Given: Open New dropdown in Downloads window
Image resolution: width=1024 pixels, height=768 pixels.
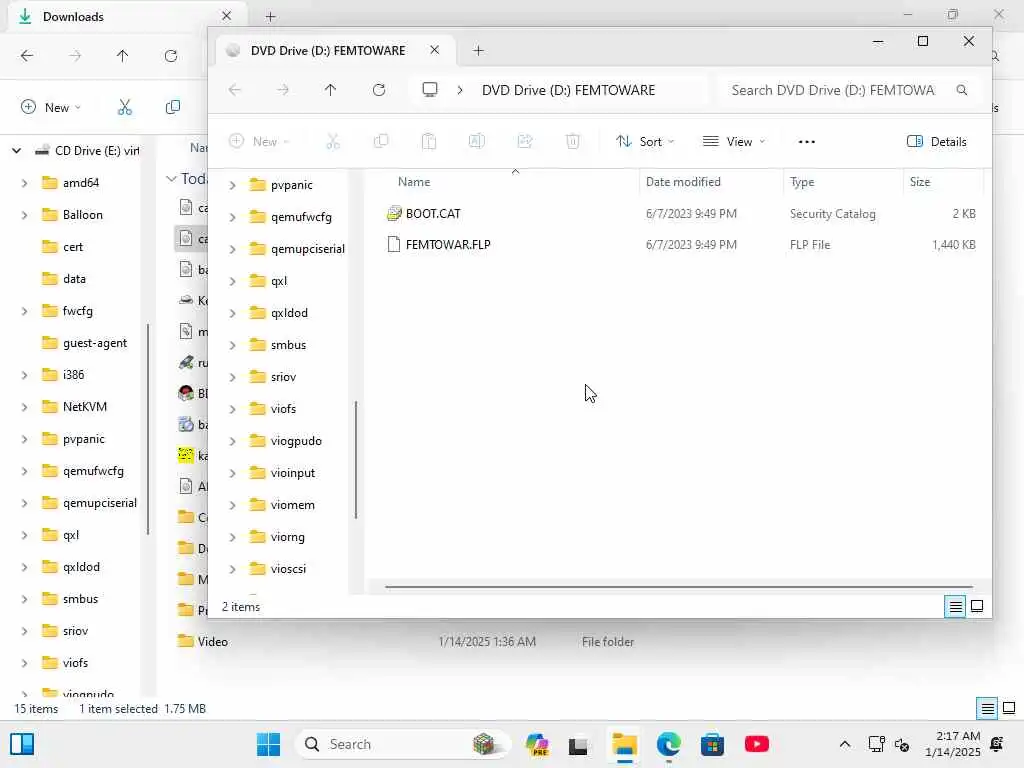Looking at the screenshot, I should [51, 107].
